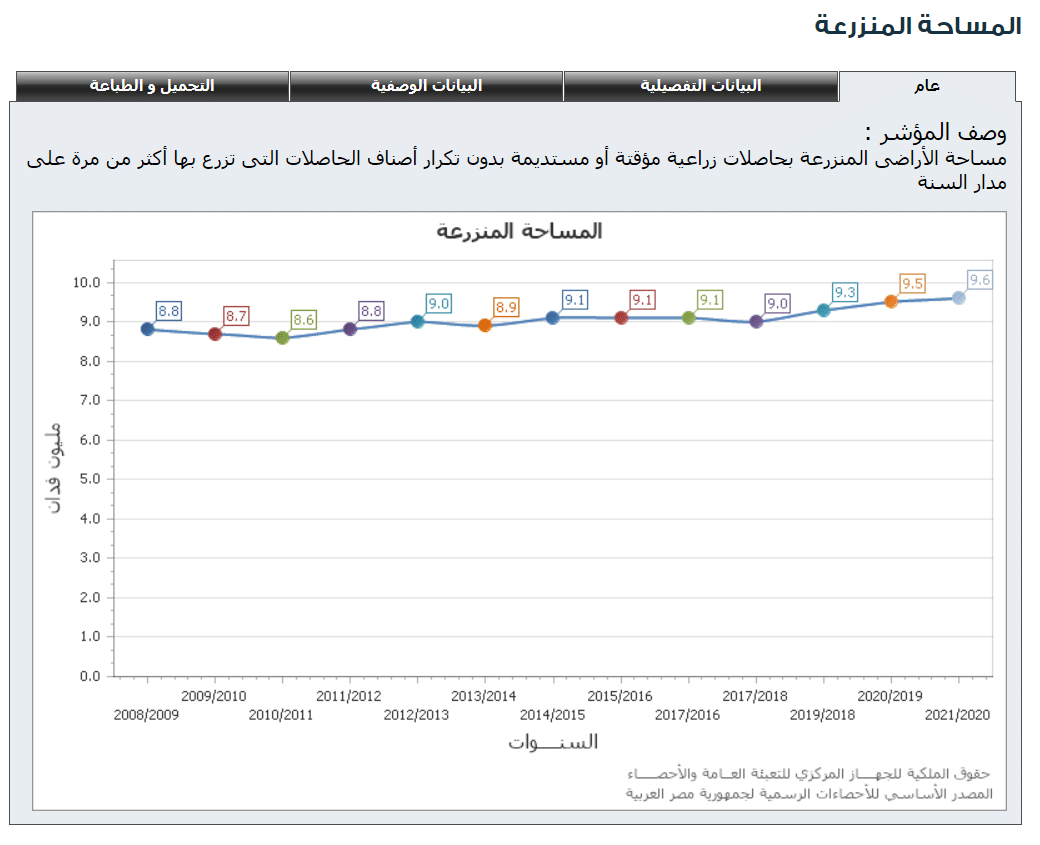Click the 8.6 value label box

pyautogui.click(x=304, y=320)
